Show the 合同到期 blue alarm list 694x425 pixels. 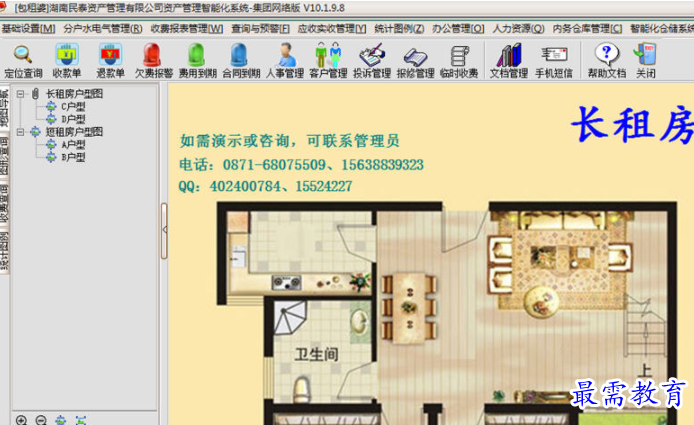coord(241,61)
